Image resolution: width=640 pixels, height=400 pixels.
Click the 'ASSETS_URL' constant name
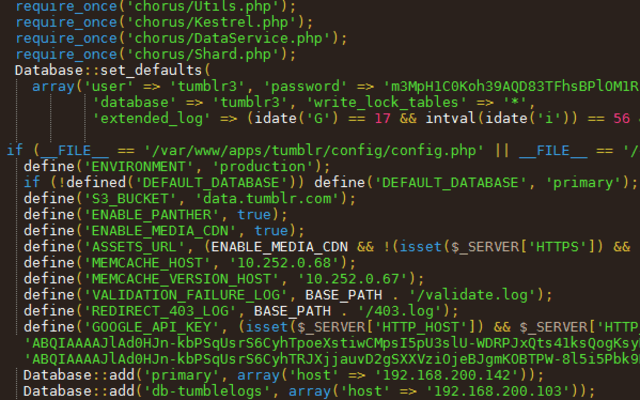tap(134, 247)
